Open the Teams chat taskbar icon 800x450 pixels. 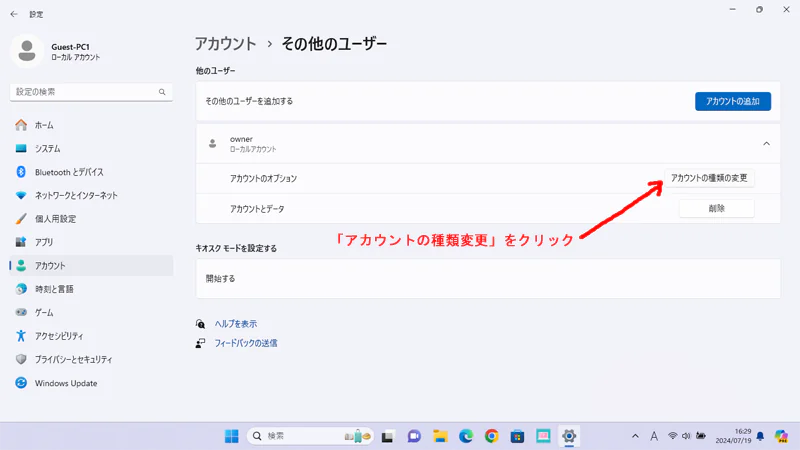pos(414,436)
